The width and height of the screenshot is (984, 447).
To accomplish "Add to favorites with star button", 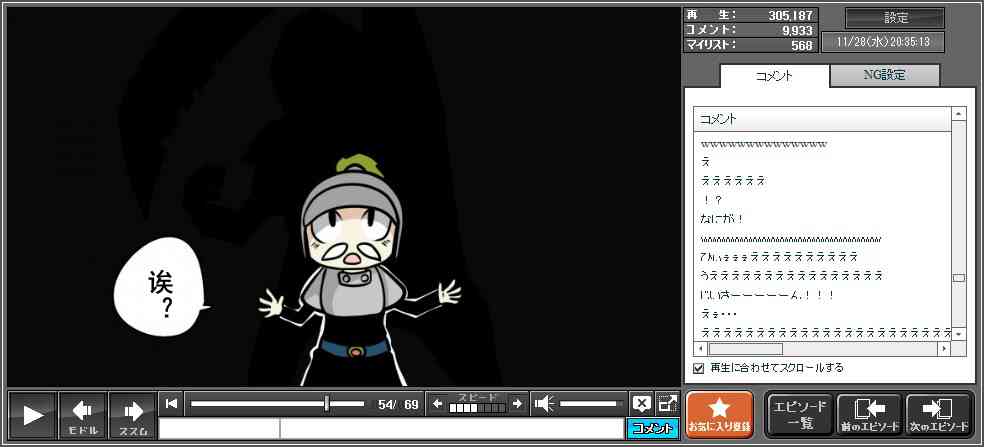I will click(x=720, y=414).
